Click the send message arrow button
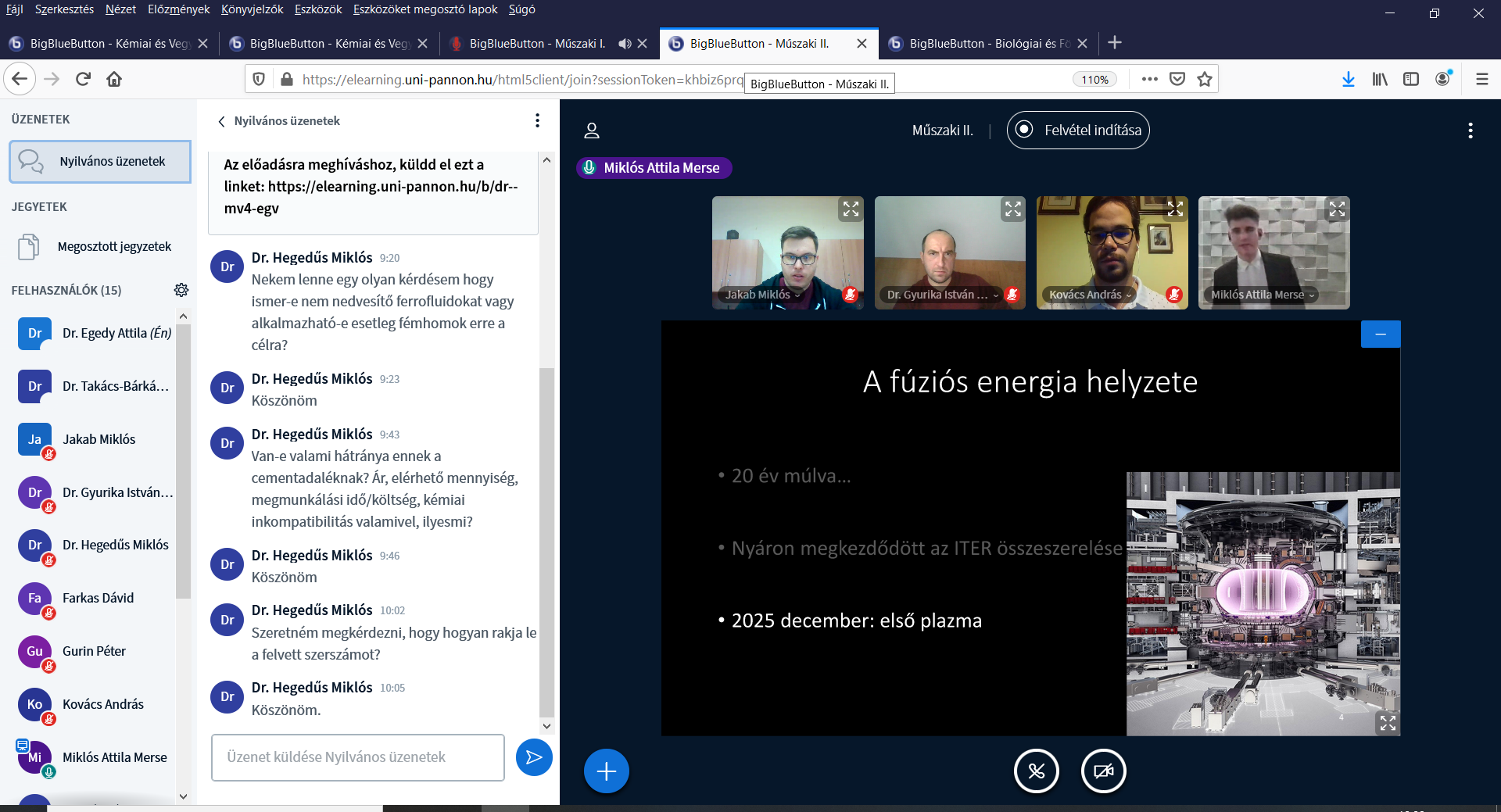The width and height of the screenshot is (1501, 812). 534,757
